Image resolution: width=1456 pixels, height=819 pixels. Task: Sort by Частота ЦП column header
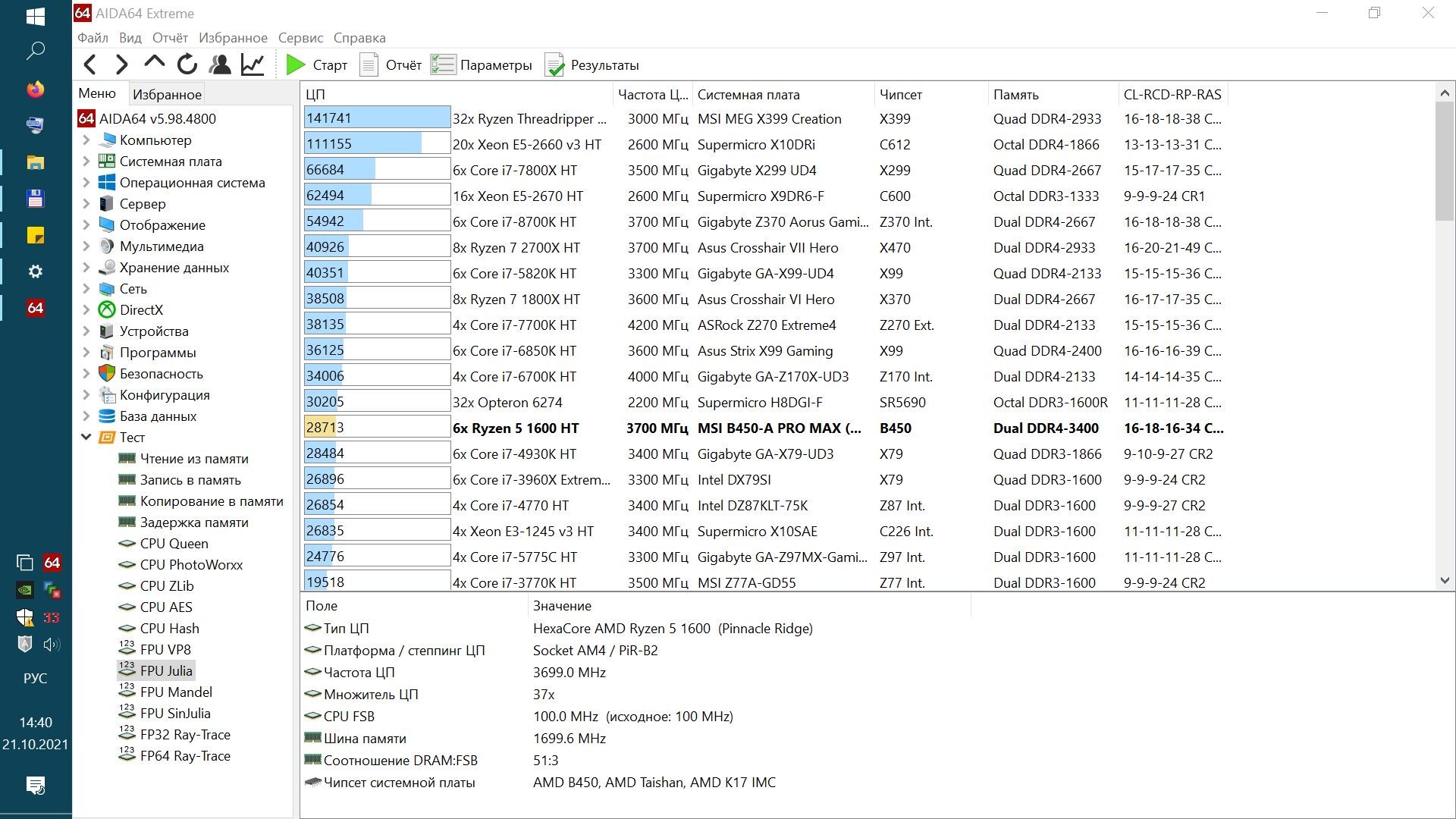coord(652,95)
